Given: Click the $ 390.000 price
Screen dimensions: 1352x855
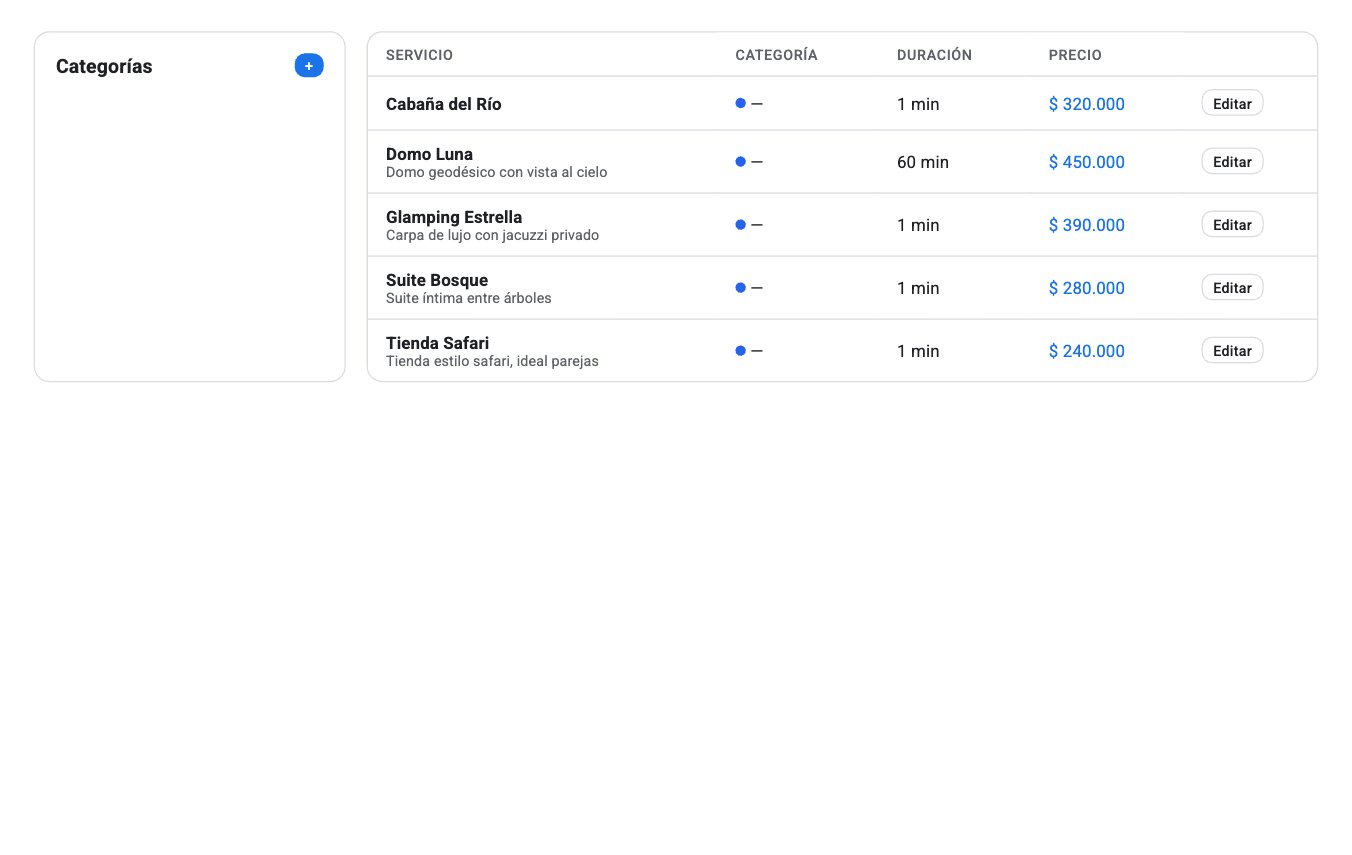Looking at the screenshot, I should (1087, 225).
